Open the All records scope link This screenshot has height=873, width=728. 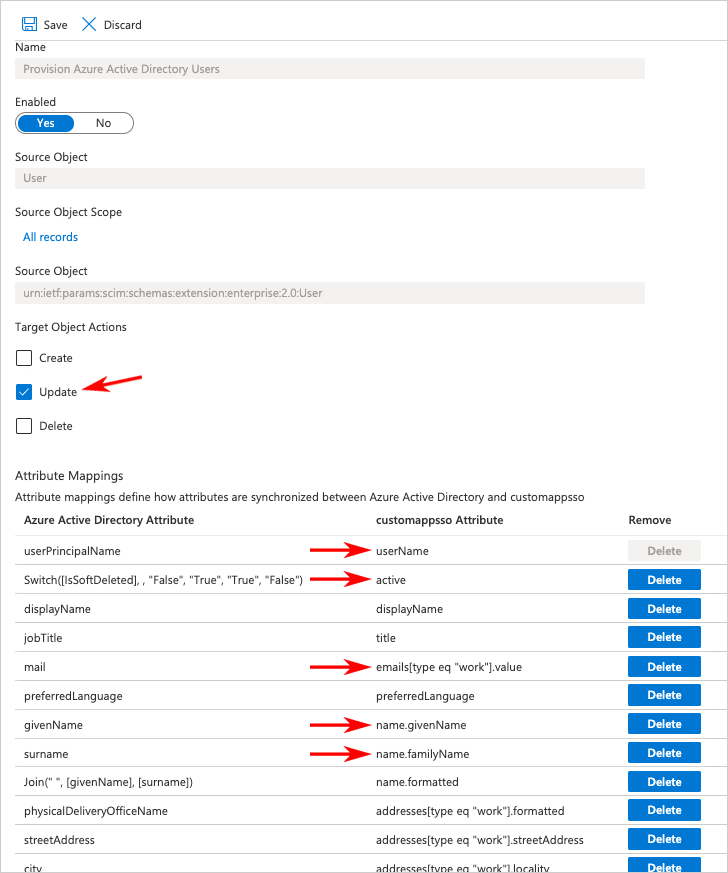point(50,237)
